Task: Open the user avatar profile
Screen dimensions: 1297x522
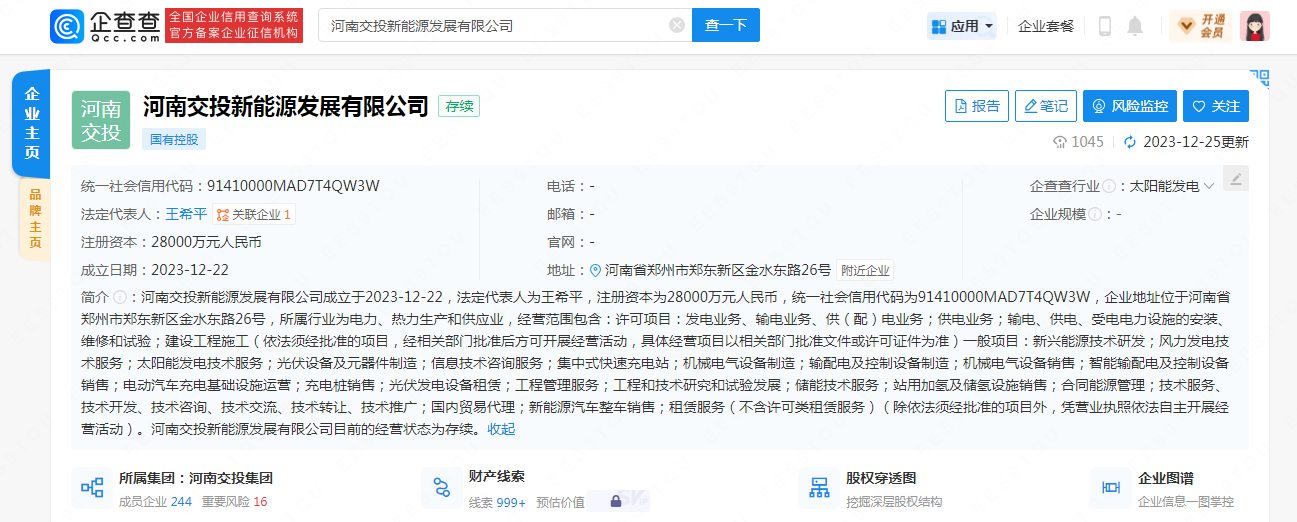Action: (x=1255, y=26)
